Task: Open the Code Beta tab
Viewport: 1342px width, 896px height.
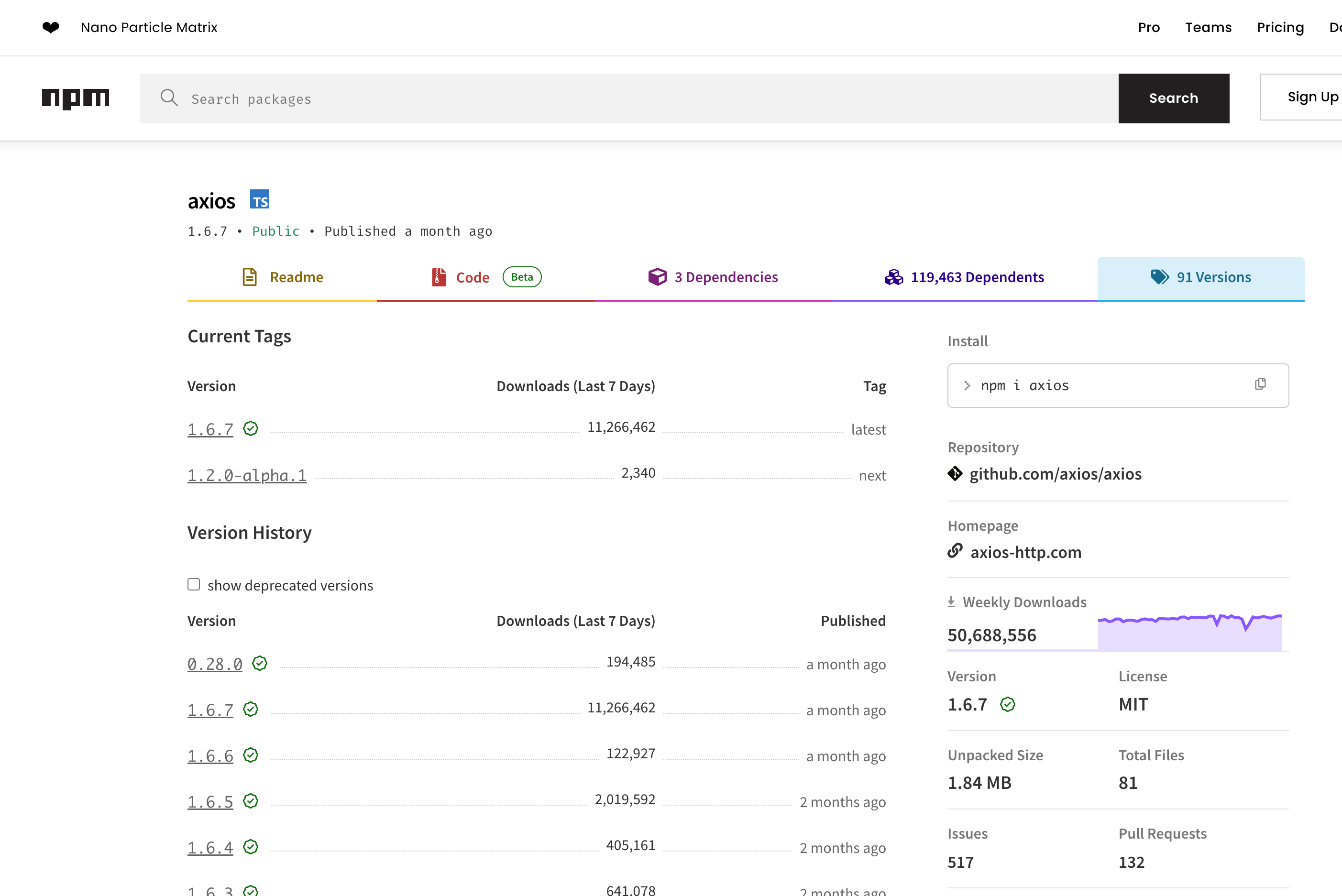Action: [x=486, y=278]
